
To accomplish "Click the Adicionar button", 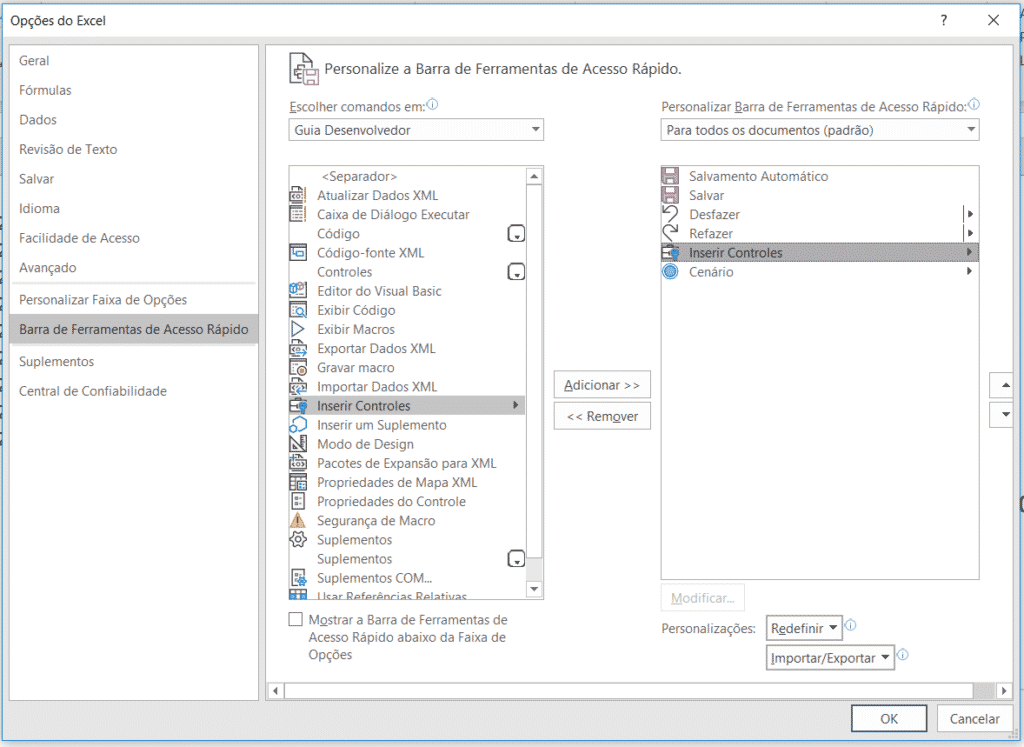I will point(601,384).
